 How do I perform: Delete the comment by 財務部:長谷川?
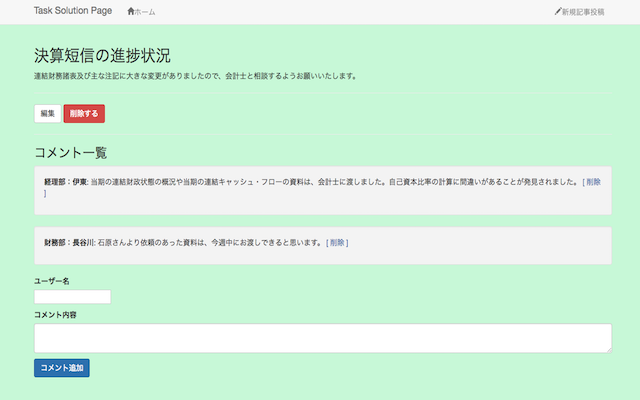point(337,243)
